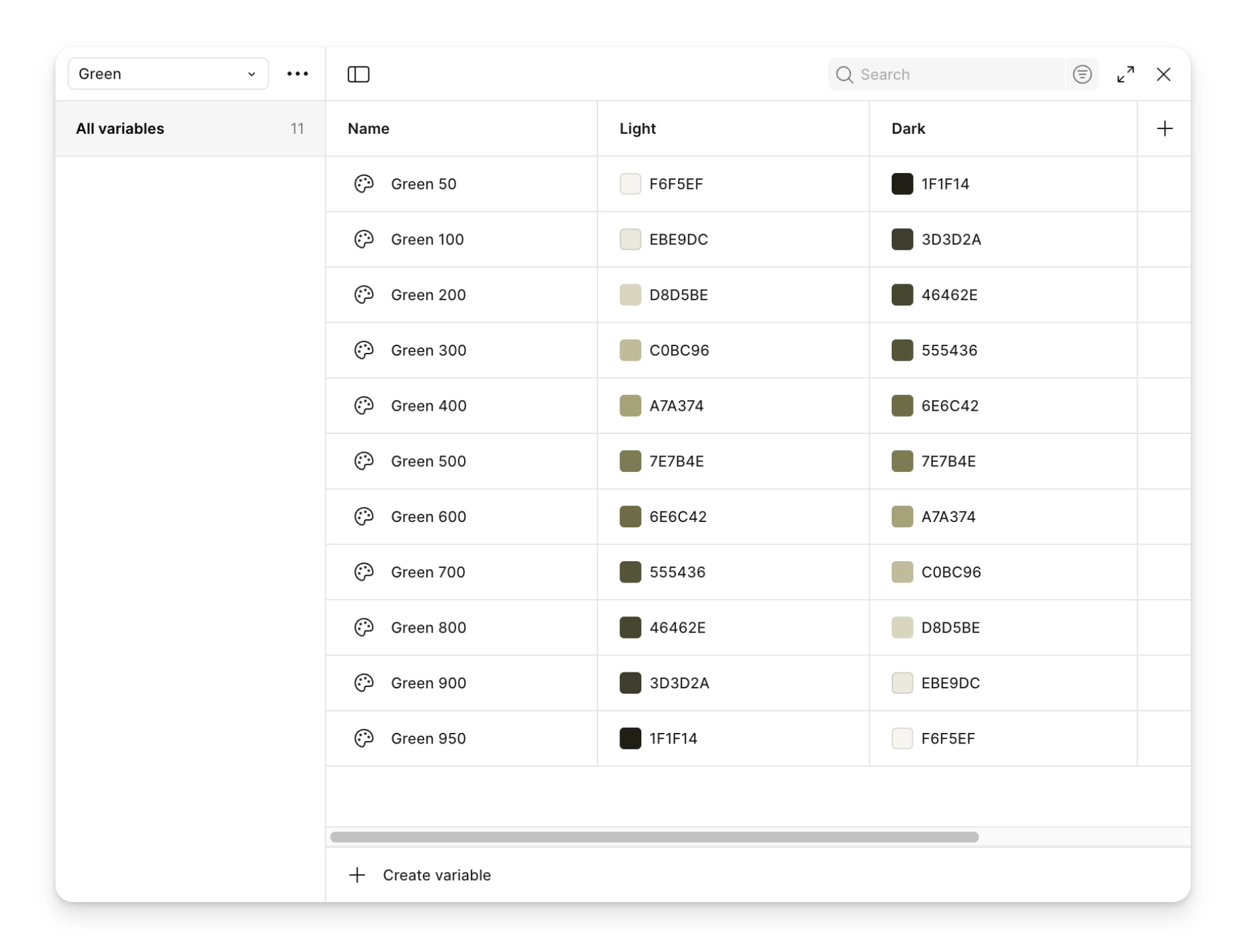Screen dimensions: 1240x952
Task: Select the Green 300 variable name
Action: 428,350
